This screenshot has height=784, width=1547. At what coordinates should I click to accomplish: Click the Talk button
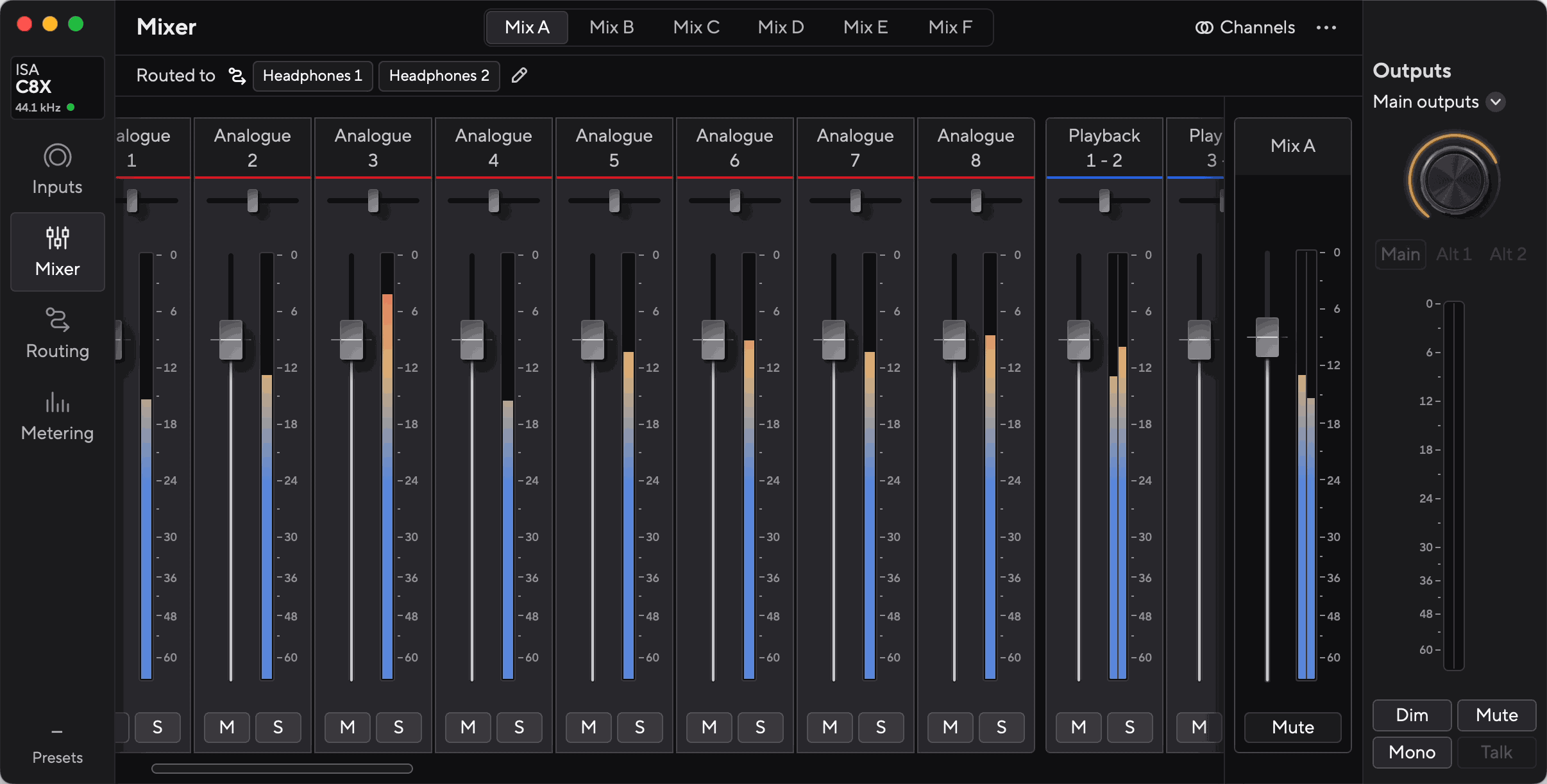pos(1497,753)
